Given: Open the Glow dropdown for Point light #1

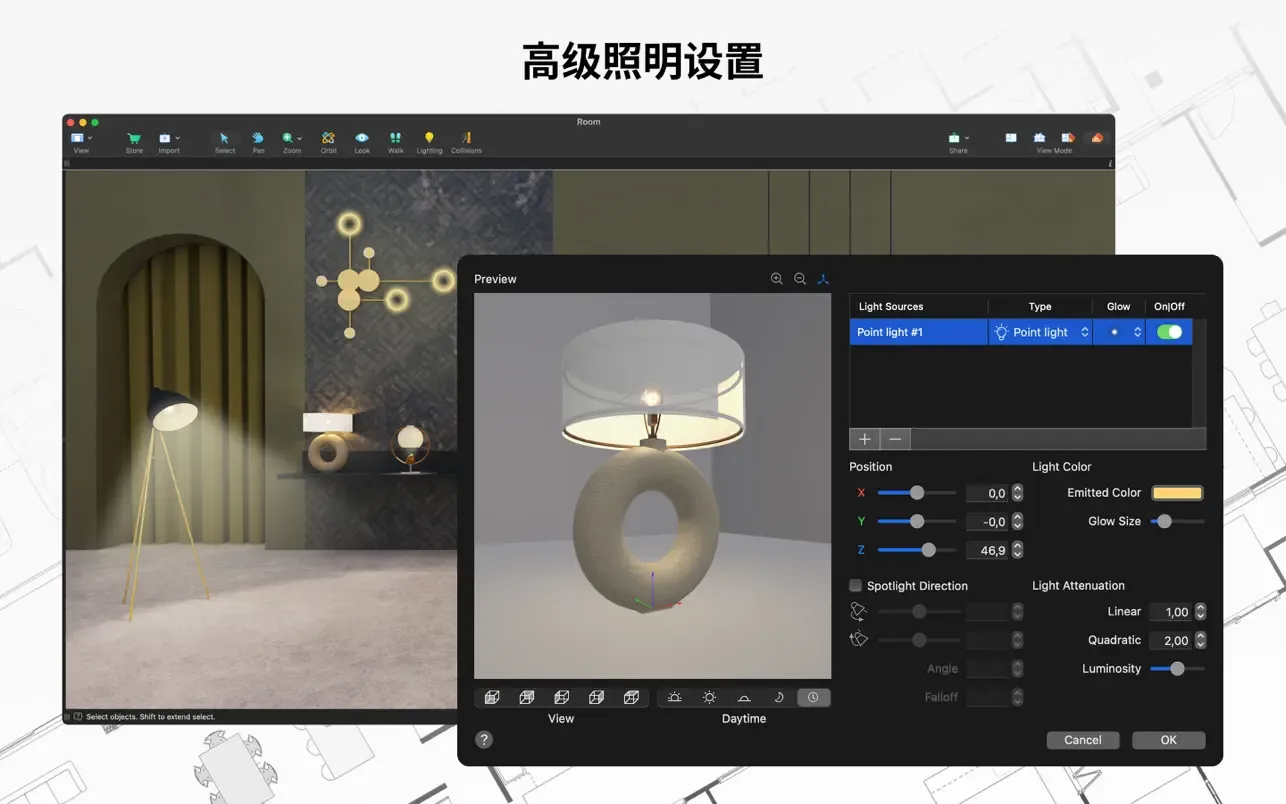Looking at the screenshot, I should pos(1119,332).
